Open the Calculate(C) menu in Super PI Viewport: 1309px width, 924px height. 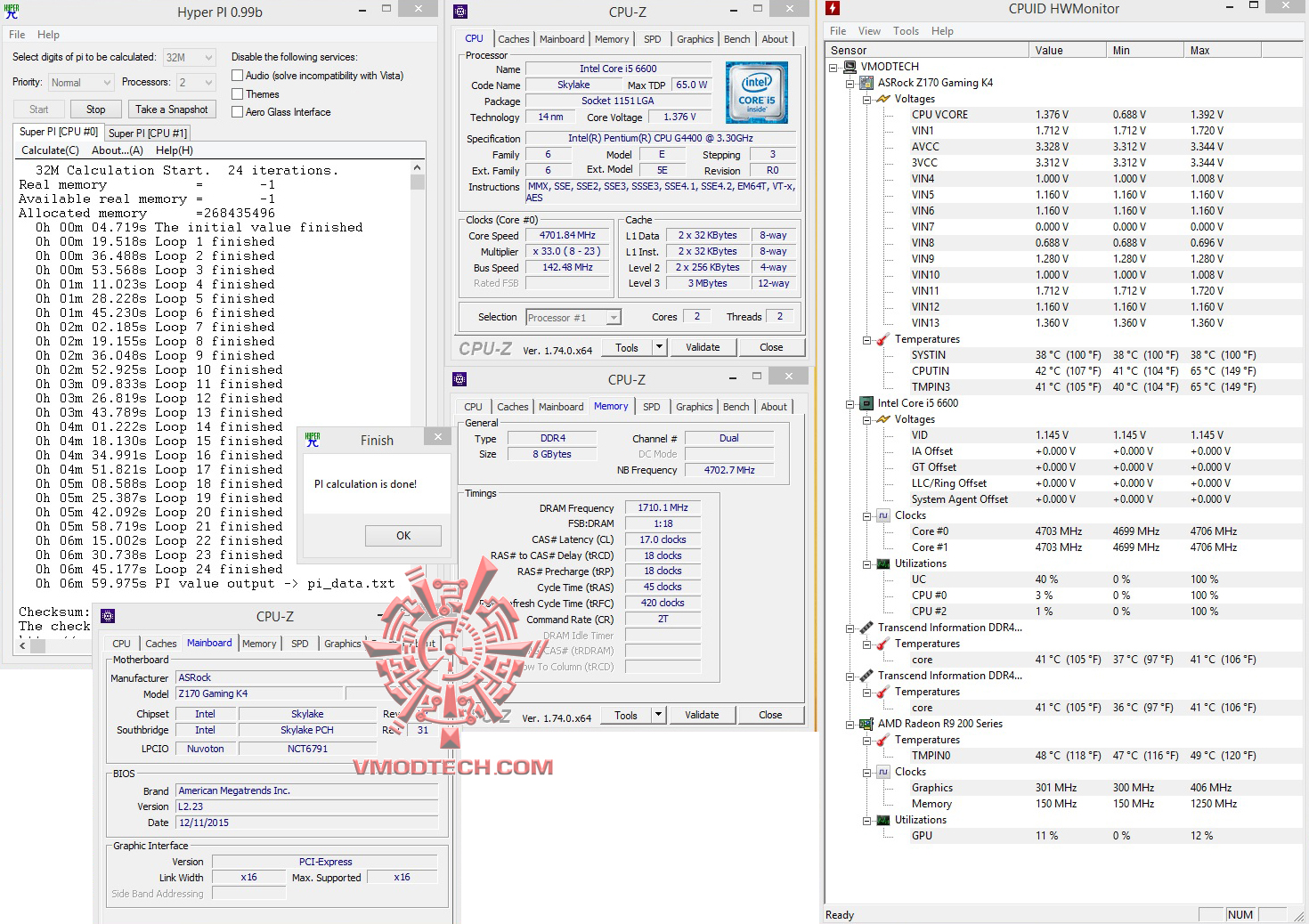tap(50, 150)
